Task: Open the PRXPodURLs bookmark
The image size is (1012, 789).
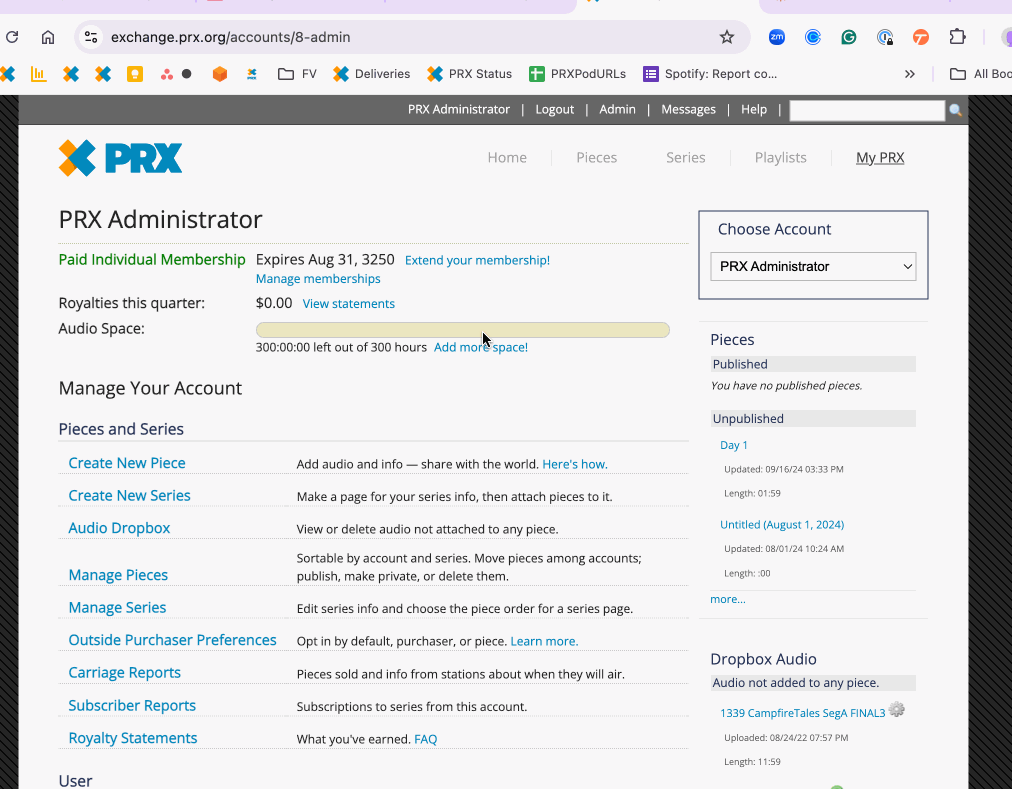Action: point(577,74)
